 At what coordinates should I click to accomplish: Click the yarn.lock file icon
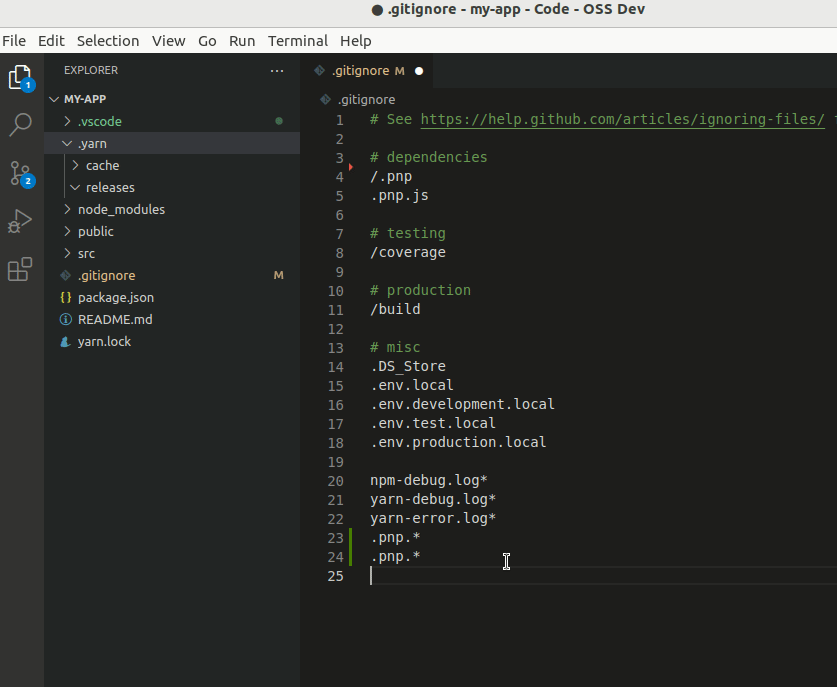pyautogui.click(x=66, y=342)
